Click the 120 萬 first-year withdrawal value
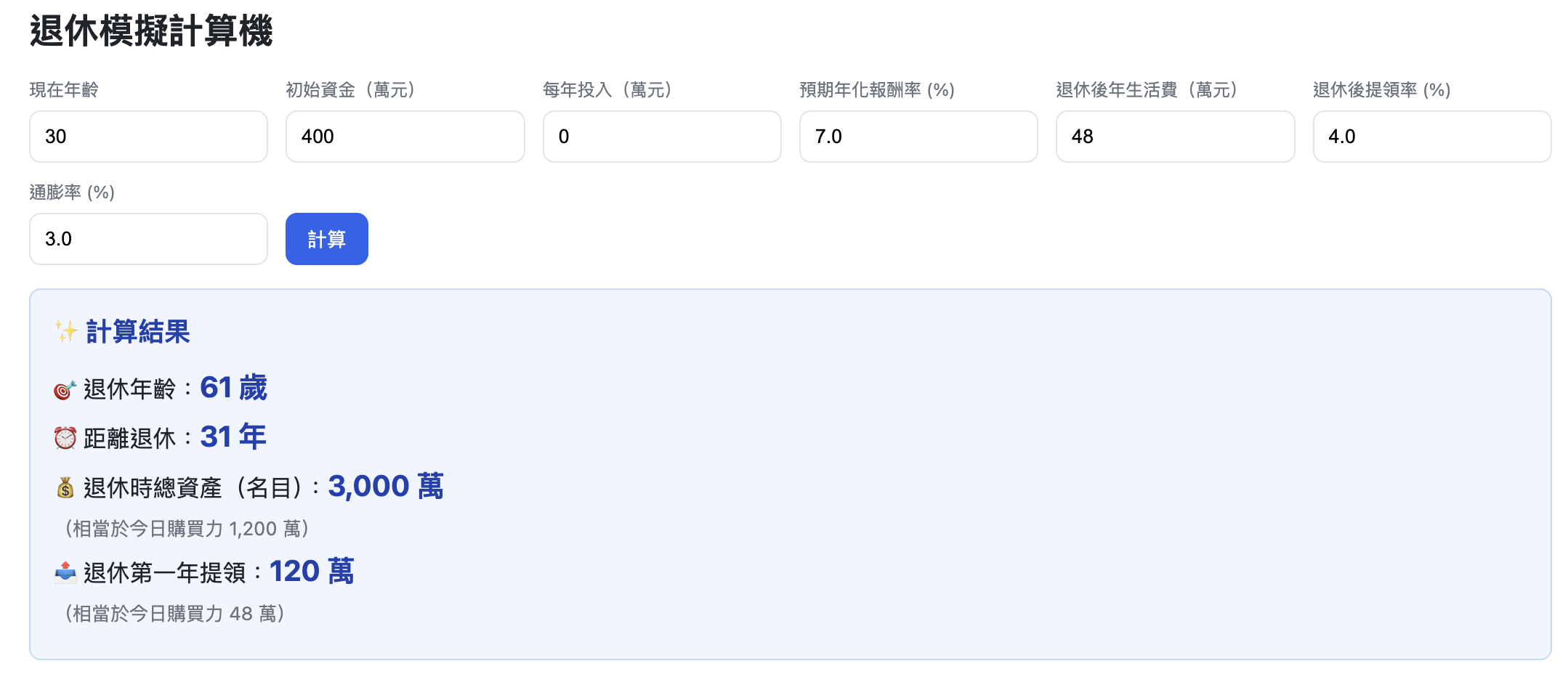 (x=311, y=572)
